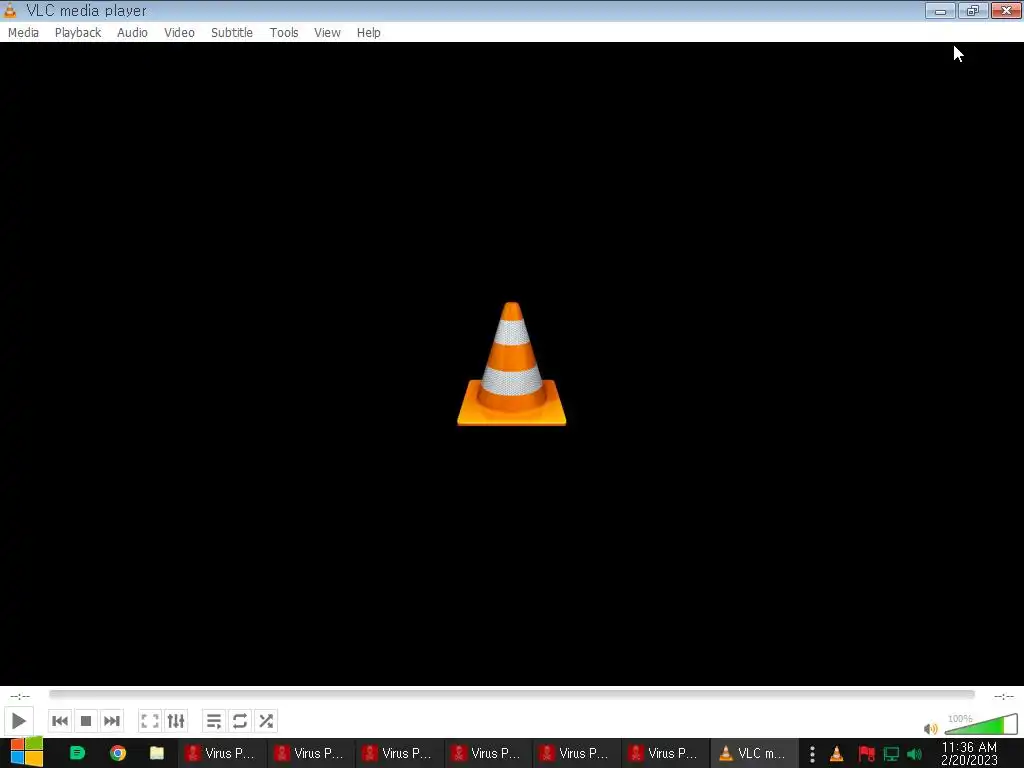Stop playback with the square Stop button

pyautogui.click(x=86, y=721)
